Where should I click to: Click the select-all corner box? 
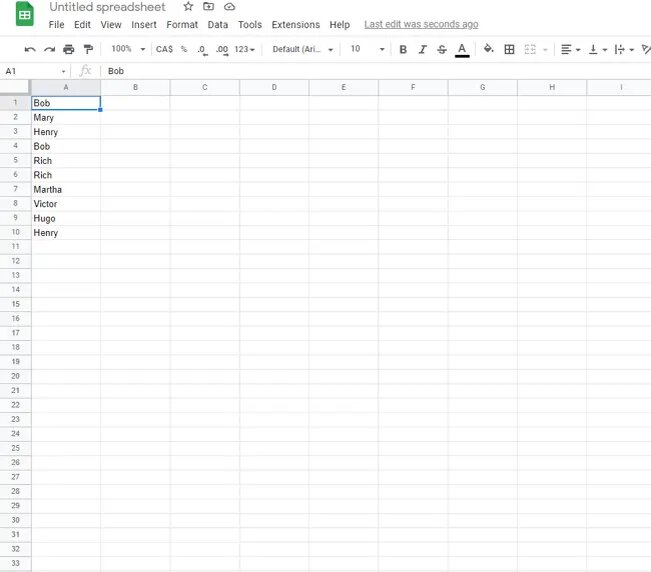tap(15, 87)
